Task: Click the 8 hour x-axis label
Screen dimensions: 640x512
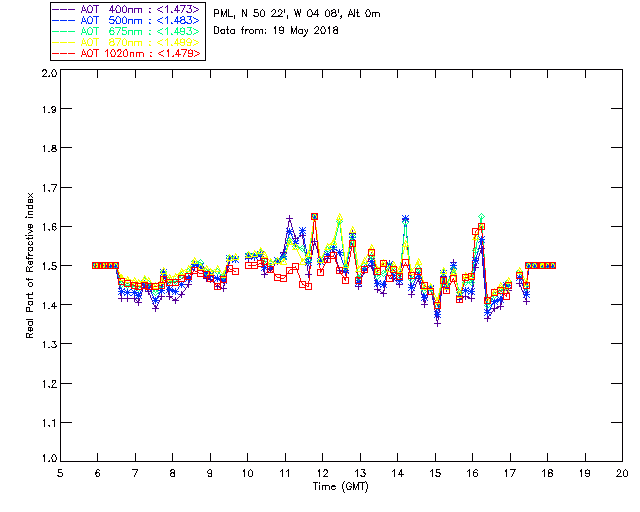Action: pyautogui.click(x=173, y=473)
